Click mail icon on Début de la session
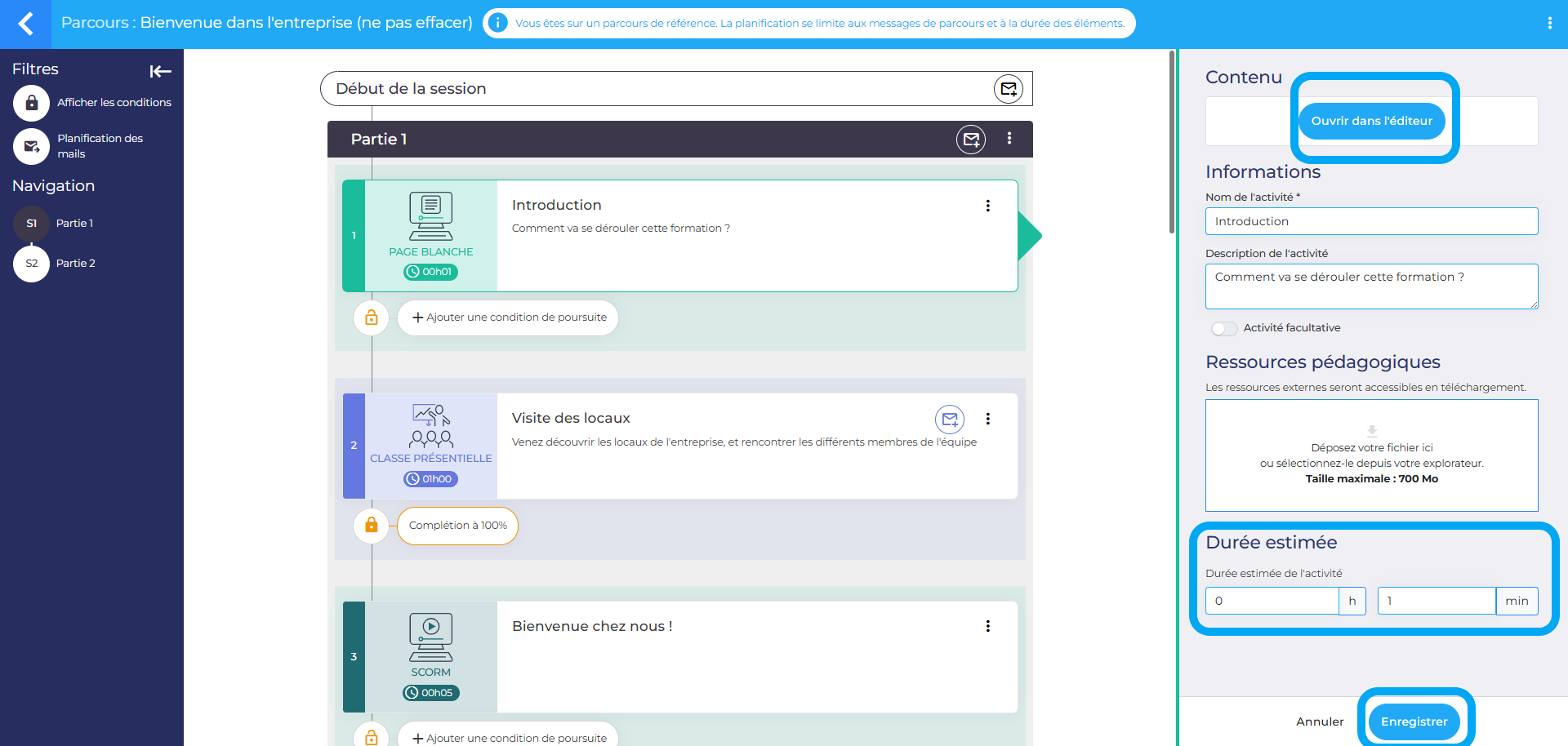Screen dimensions: 1568x746 pyautogui.click(x=1009, y=89)
